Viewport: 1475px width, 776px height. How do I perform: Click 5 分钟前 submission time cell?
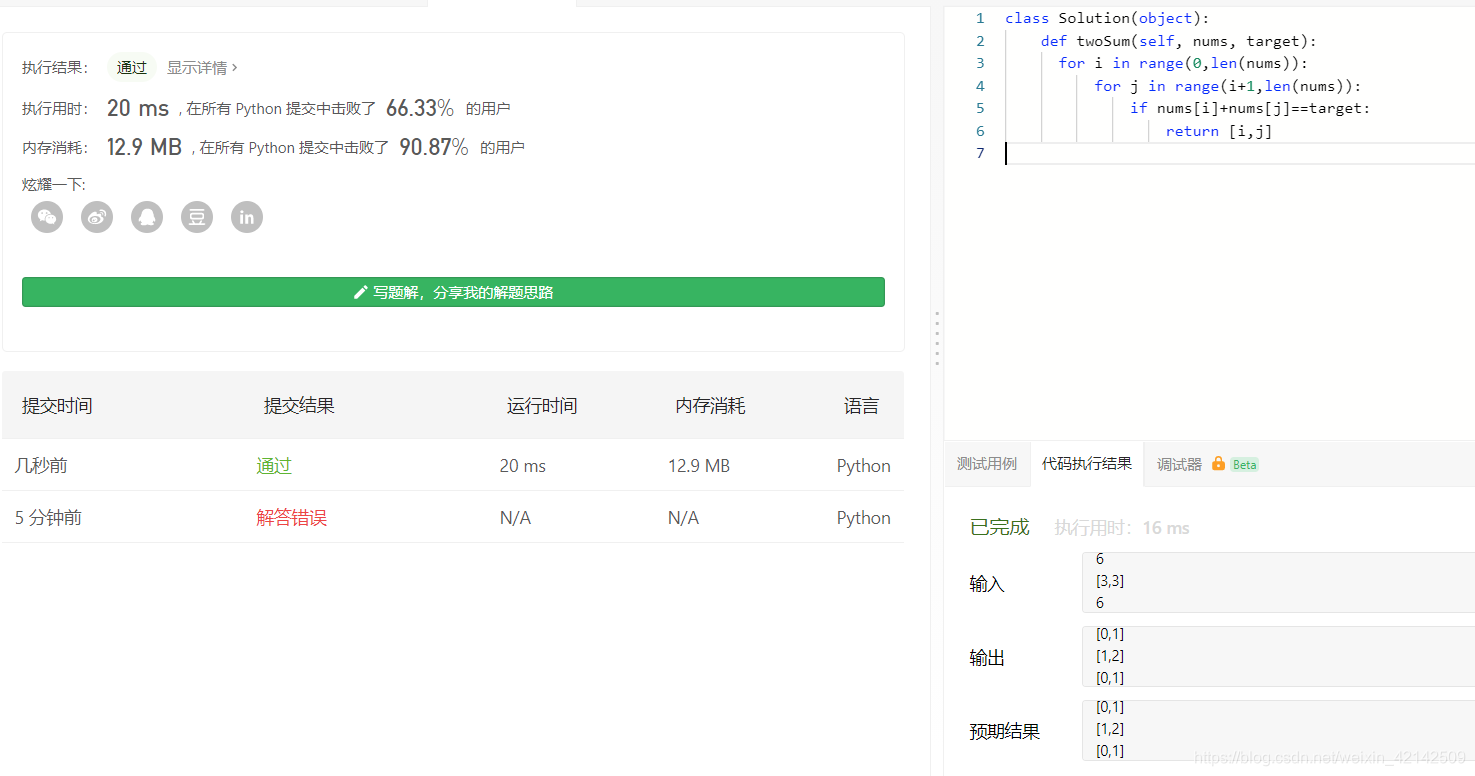pyautogui.click(x=48, y=518)
